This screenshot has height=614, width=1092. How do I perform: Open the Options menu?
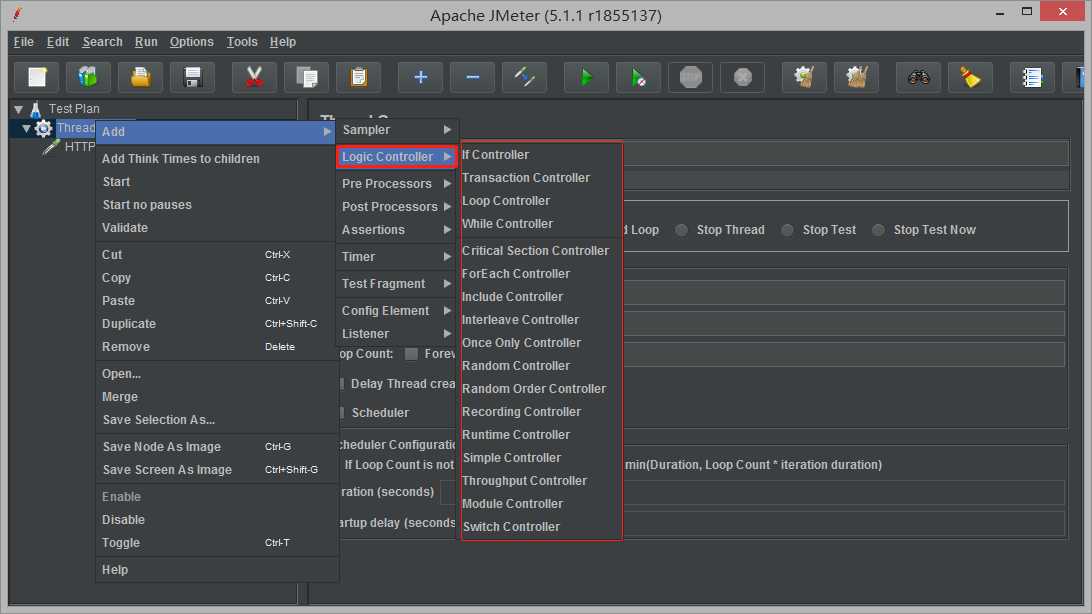coord(192,42)
